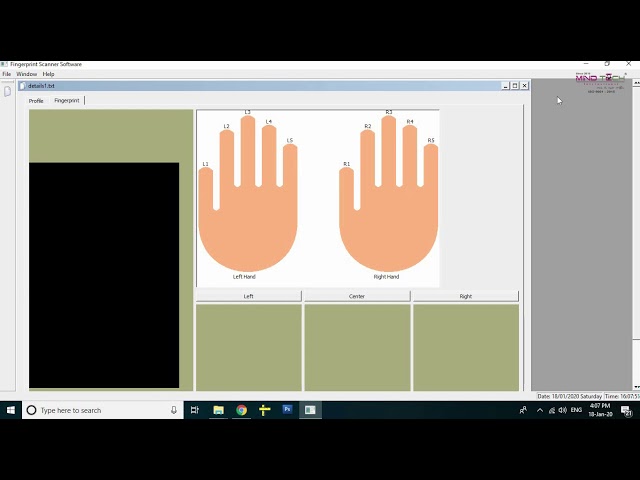
Task: Click the Fingerprint Scanner taskbar icon
Action: pos(310,410)
